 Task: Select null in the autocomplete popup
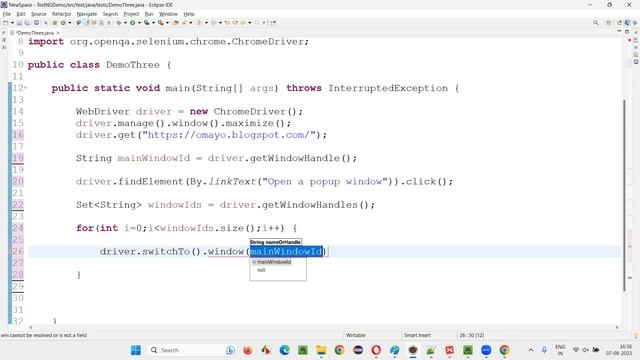tap(261, 270)
